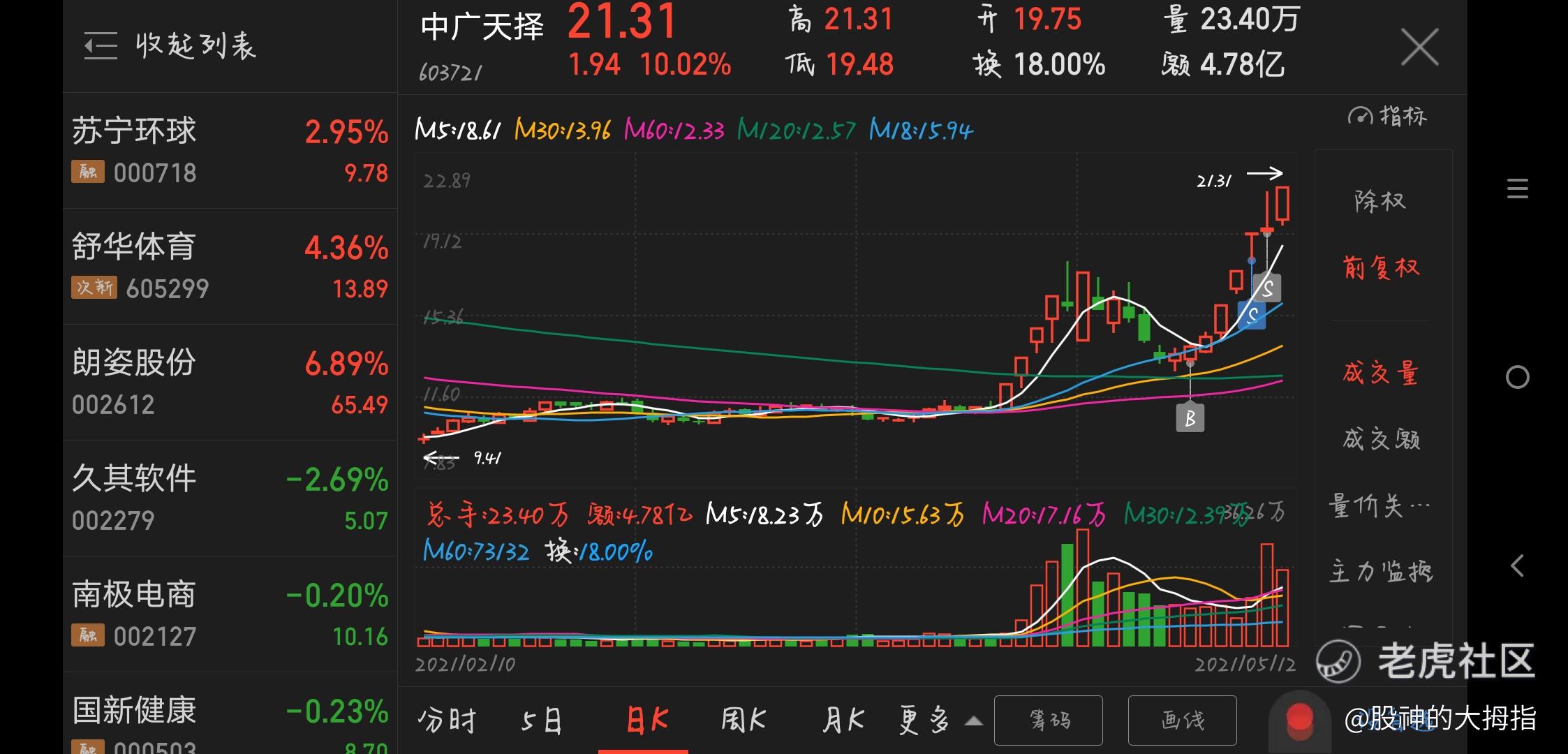Switch sub-chart to 成交额
Screen dimensions: 1568x754
[1380, 439]
